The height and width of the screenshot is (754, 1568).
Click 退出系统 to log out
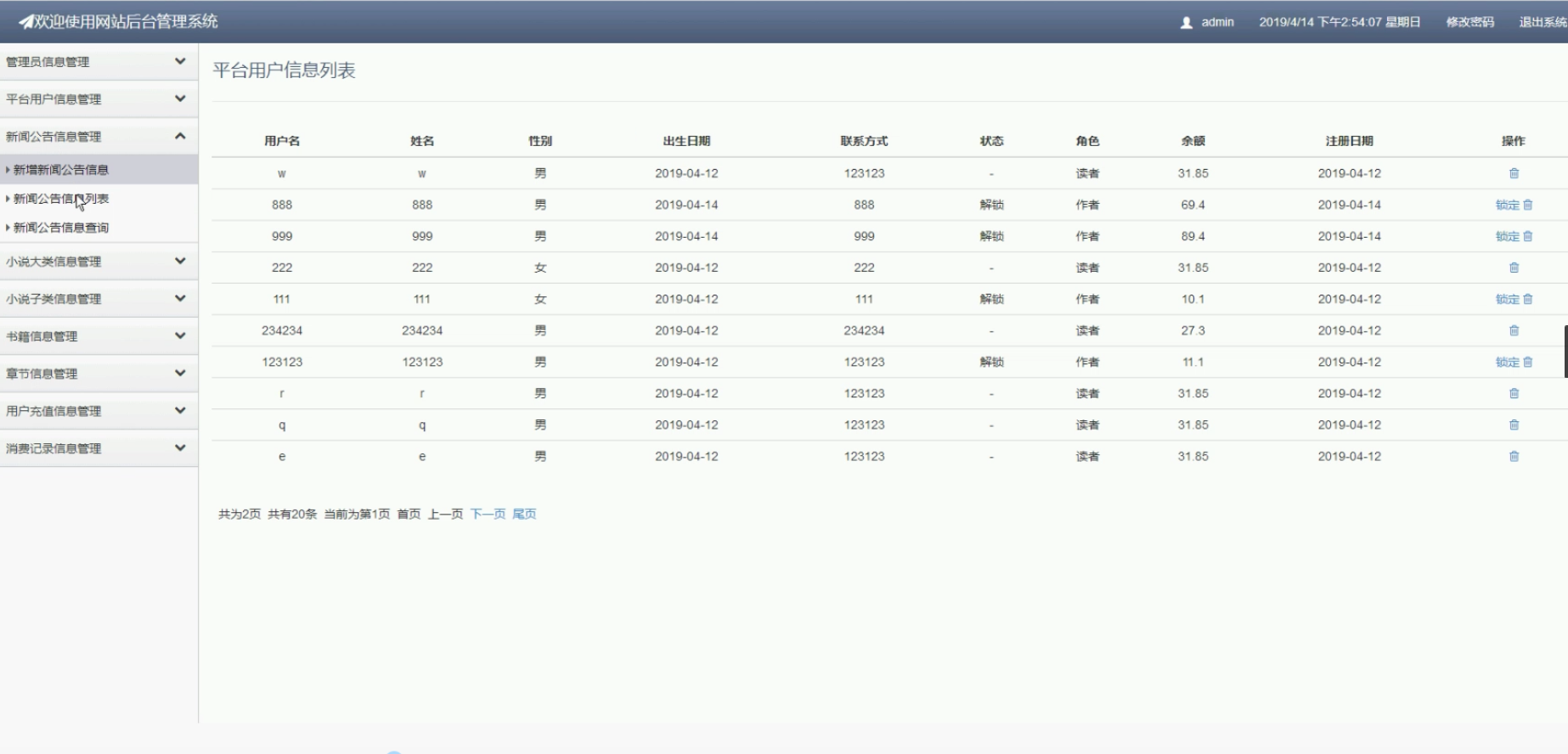coord(1543,22)
